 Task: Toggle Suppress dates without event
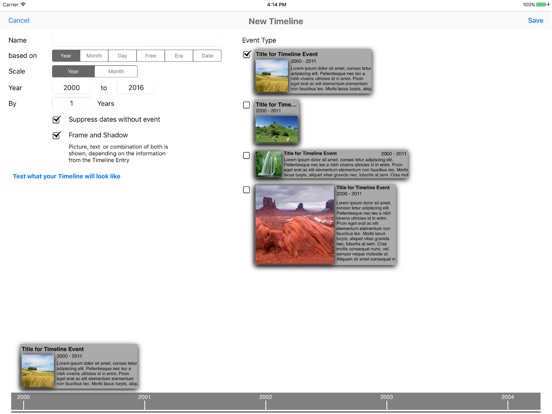click(x=56, y=119)
